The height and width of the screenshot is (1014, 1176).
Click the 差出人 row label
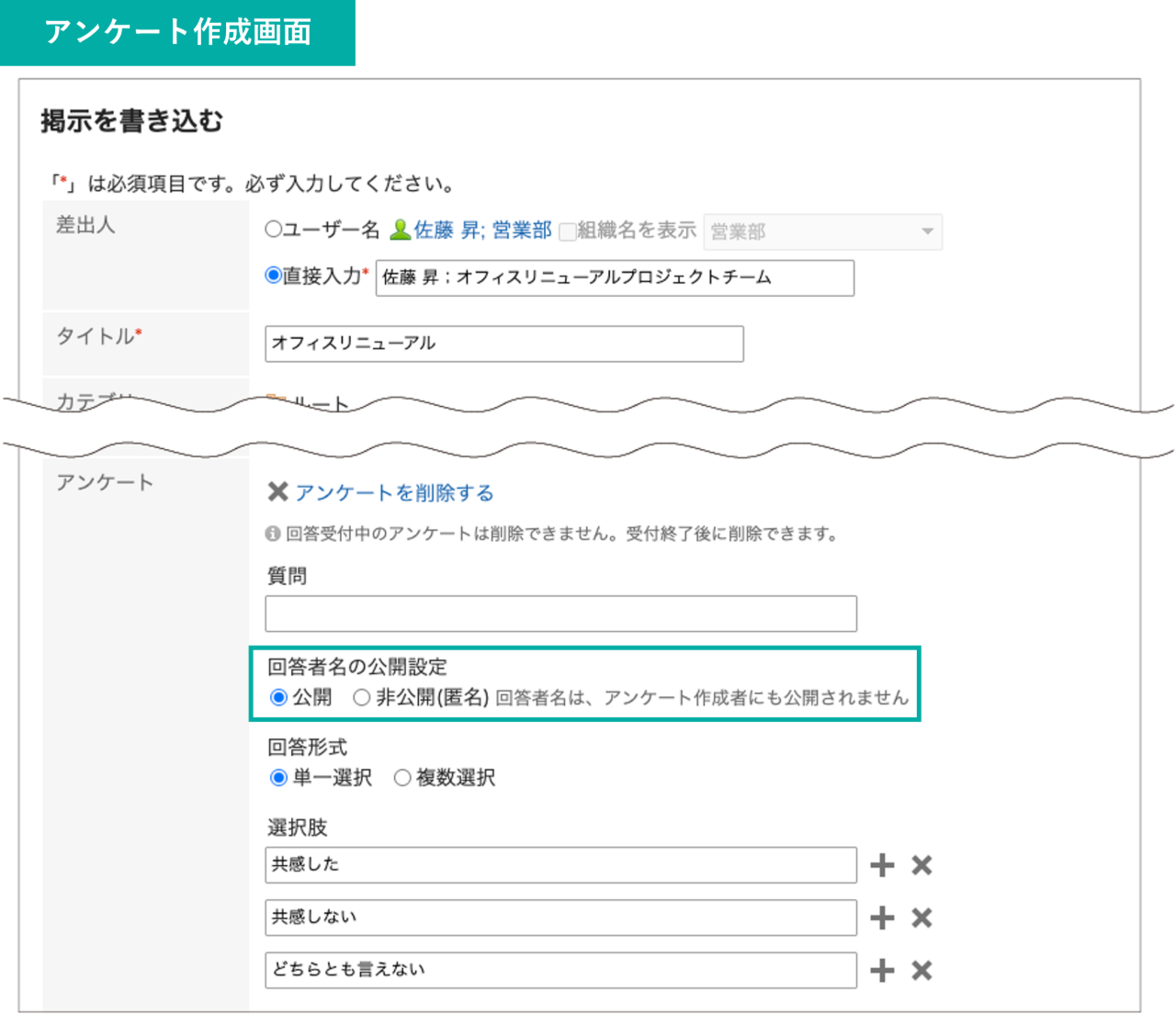[x=85, y=225]
